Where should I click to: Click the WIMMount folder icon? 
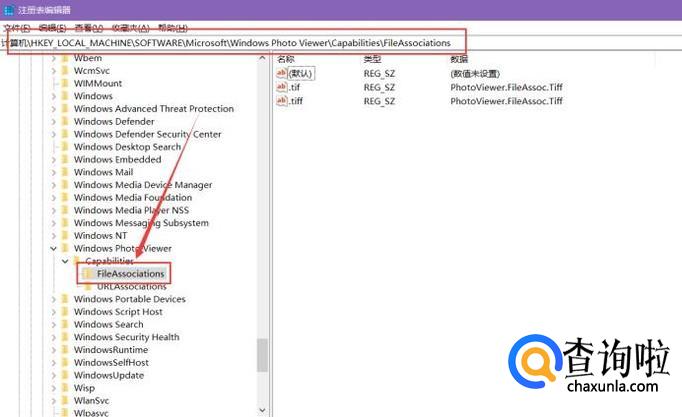65,83
